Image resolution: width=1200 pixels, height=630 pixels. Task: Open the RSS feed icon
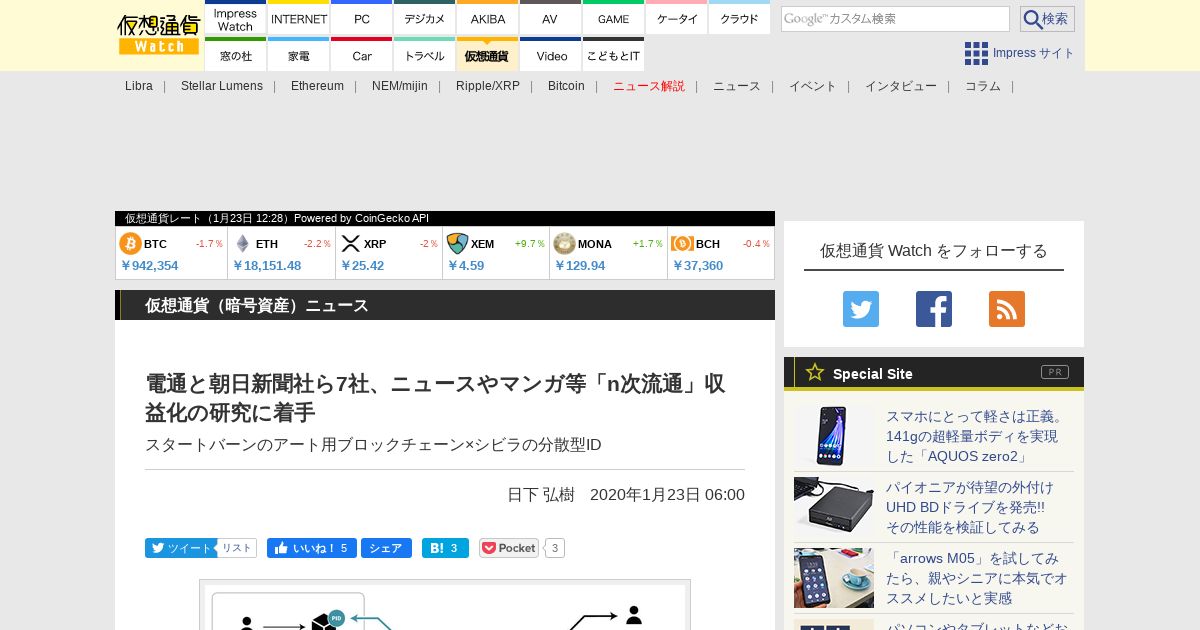pyautogui.click(x=1007, y=309)
